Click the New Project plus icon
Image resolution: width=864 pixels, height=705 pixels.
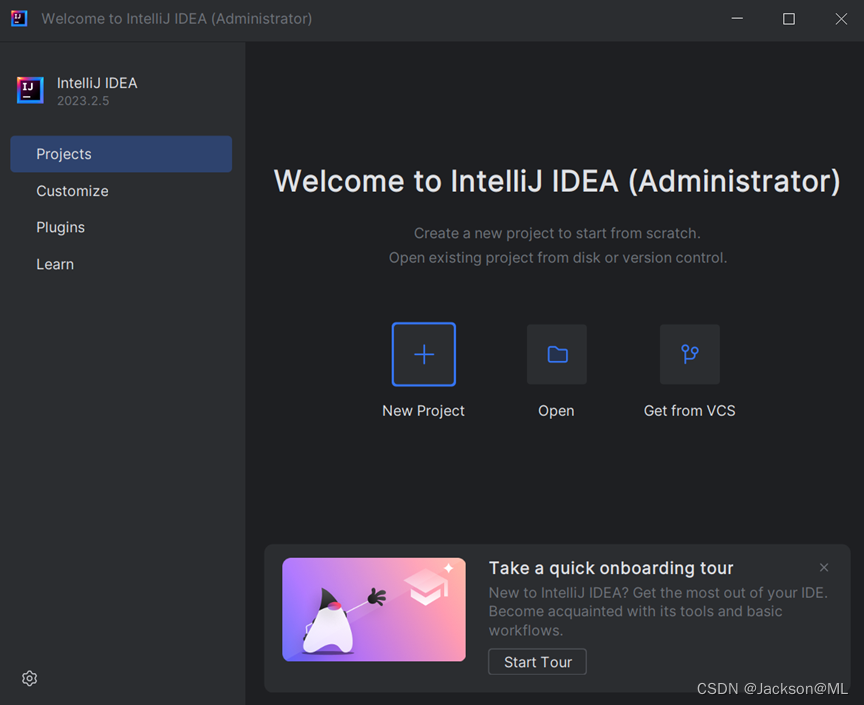click(x=423, y=354)
